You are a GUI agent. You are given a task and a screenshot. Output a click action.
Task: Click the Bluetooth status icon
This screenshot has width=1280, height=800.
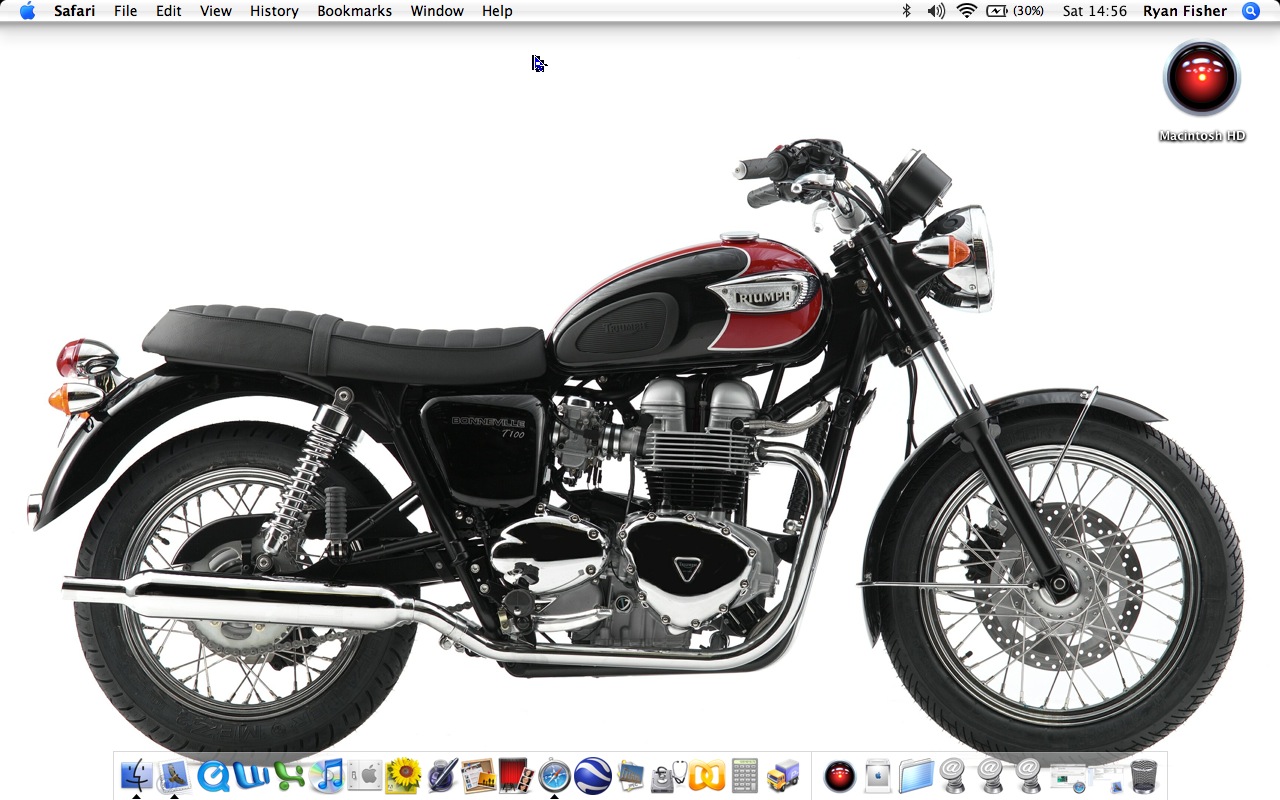click(907, 11)
